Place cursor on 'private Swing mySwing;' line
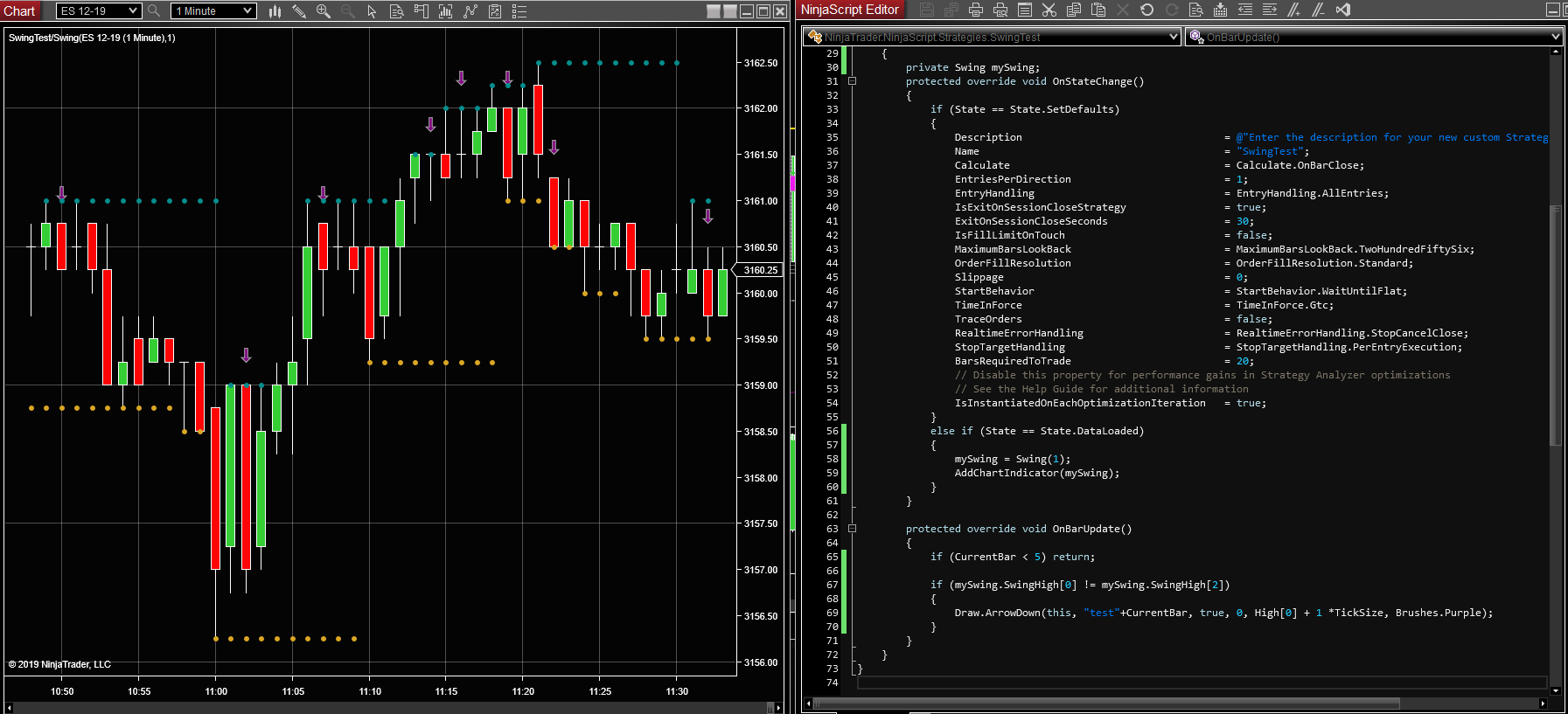The width and height of the screenshot is (1568, 714). [972, 67]
